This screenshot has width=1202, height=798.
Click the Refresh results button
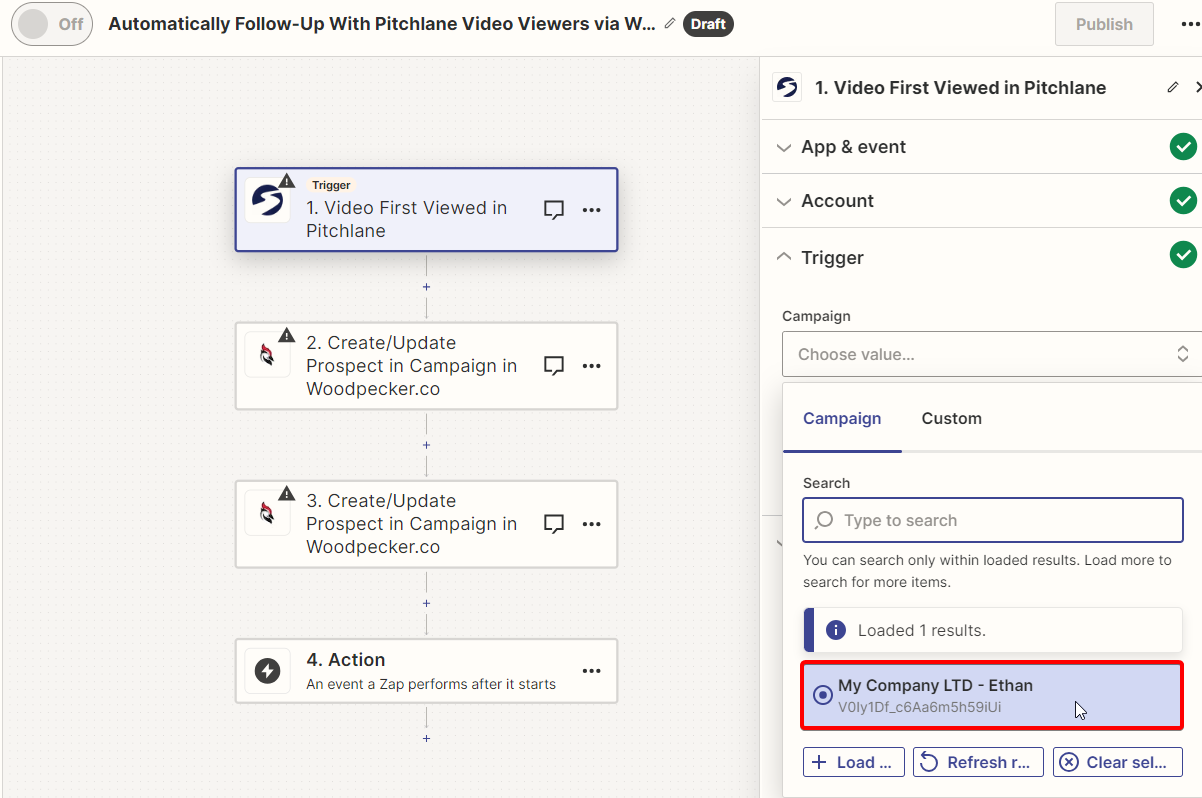point(979,762)
